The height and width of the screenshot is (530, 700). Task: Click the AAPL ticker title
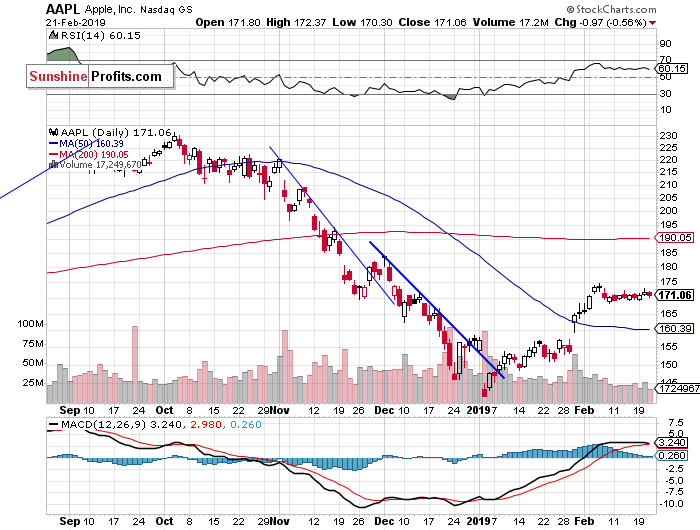(63, 9)
